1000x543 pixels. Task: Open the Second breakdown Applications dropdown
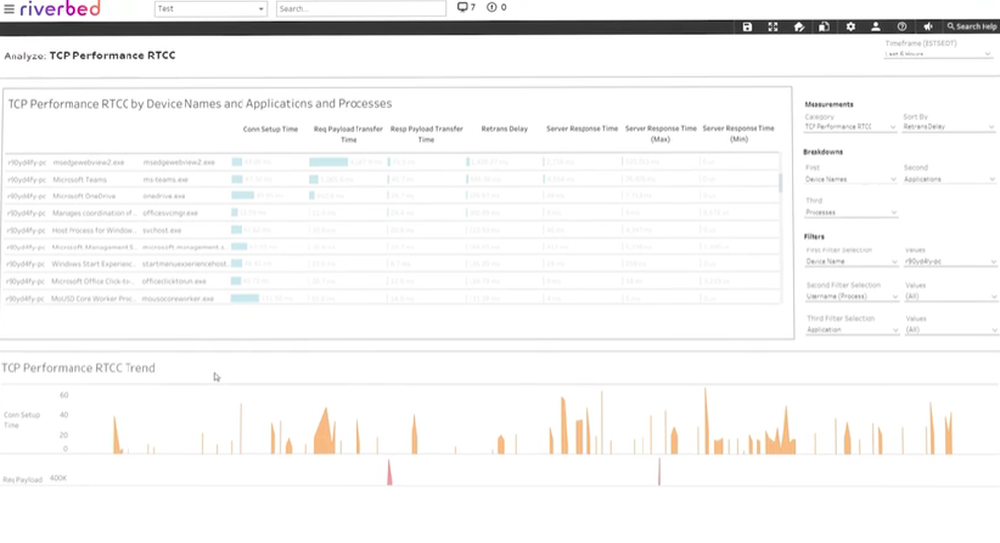(949, 179)
